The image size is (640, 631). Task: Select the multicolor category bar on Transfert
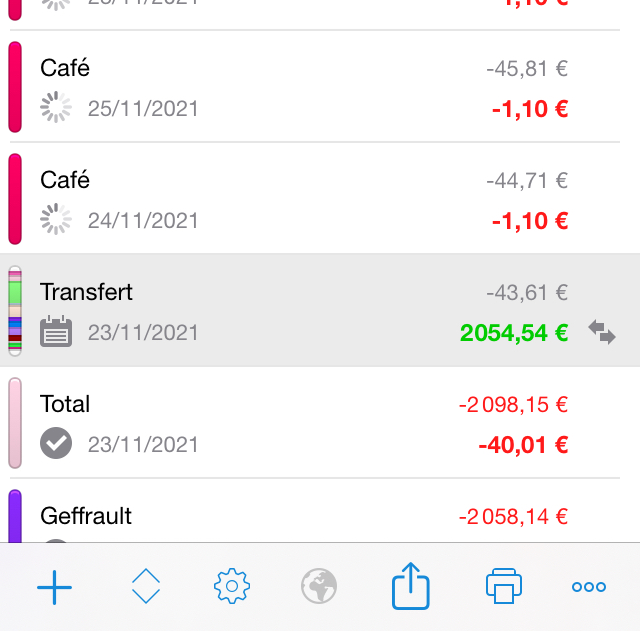[15, 310]
